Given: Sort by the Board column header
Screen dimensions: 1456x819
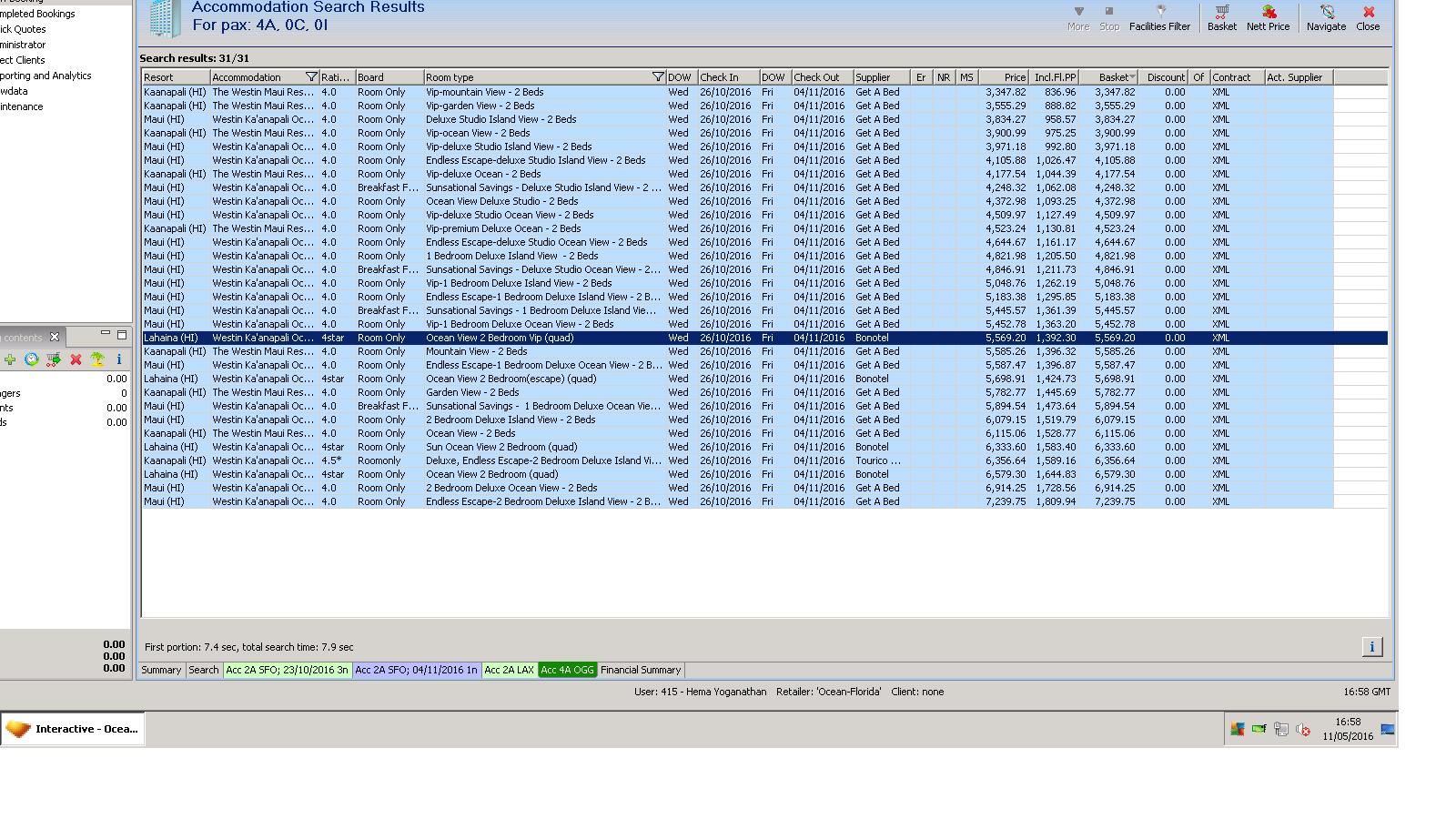Looking at the screenshot, I should [x=389, y=77].
